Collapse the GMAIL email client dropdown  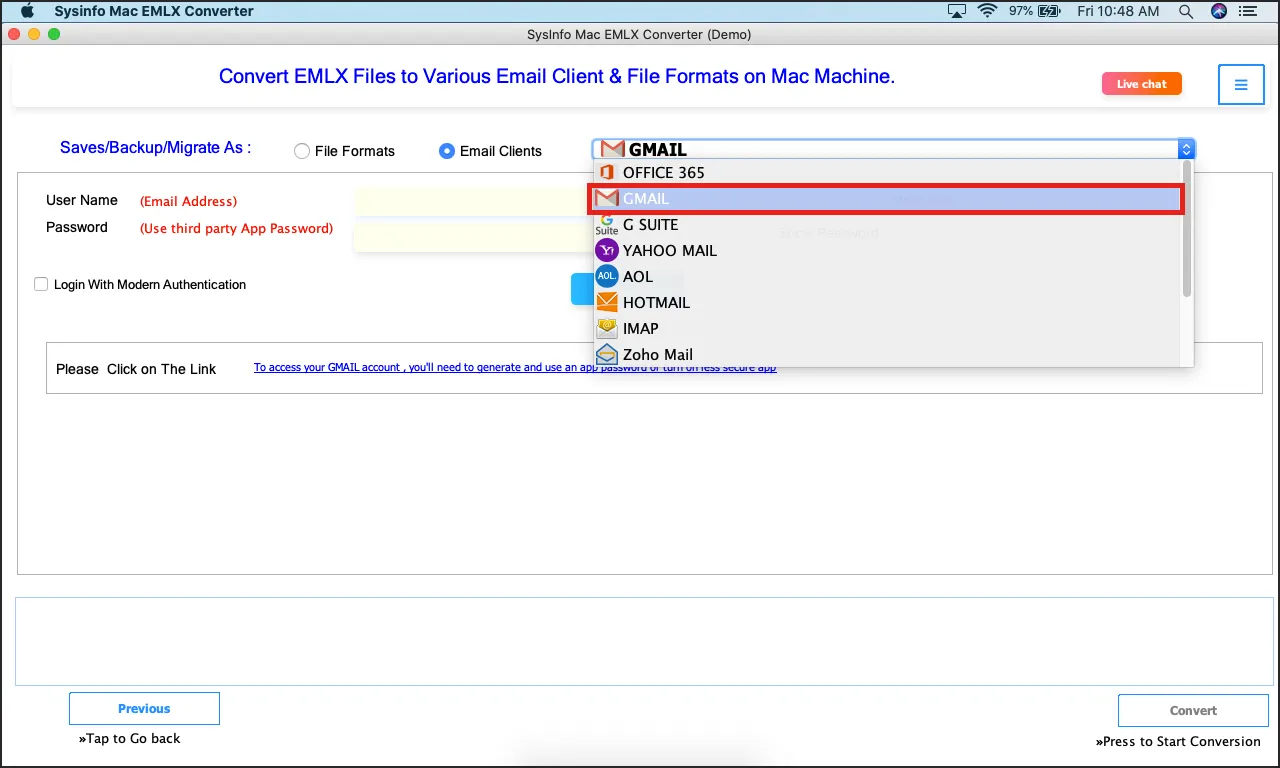(1186, 150)
